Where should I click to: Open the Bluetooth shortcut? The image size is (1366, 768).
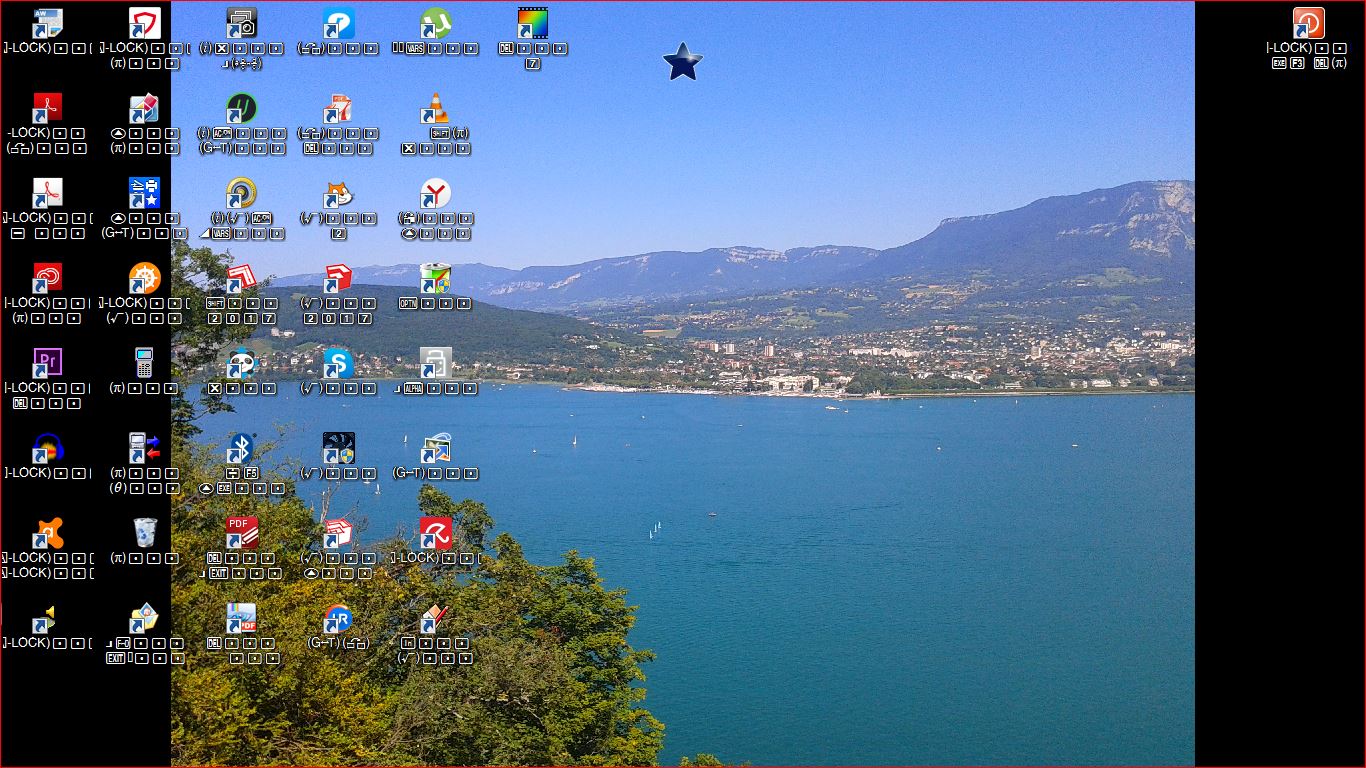tap(241, 448)
